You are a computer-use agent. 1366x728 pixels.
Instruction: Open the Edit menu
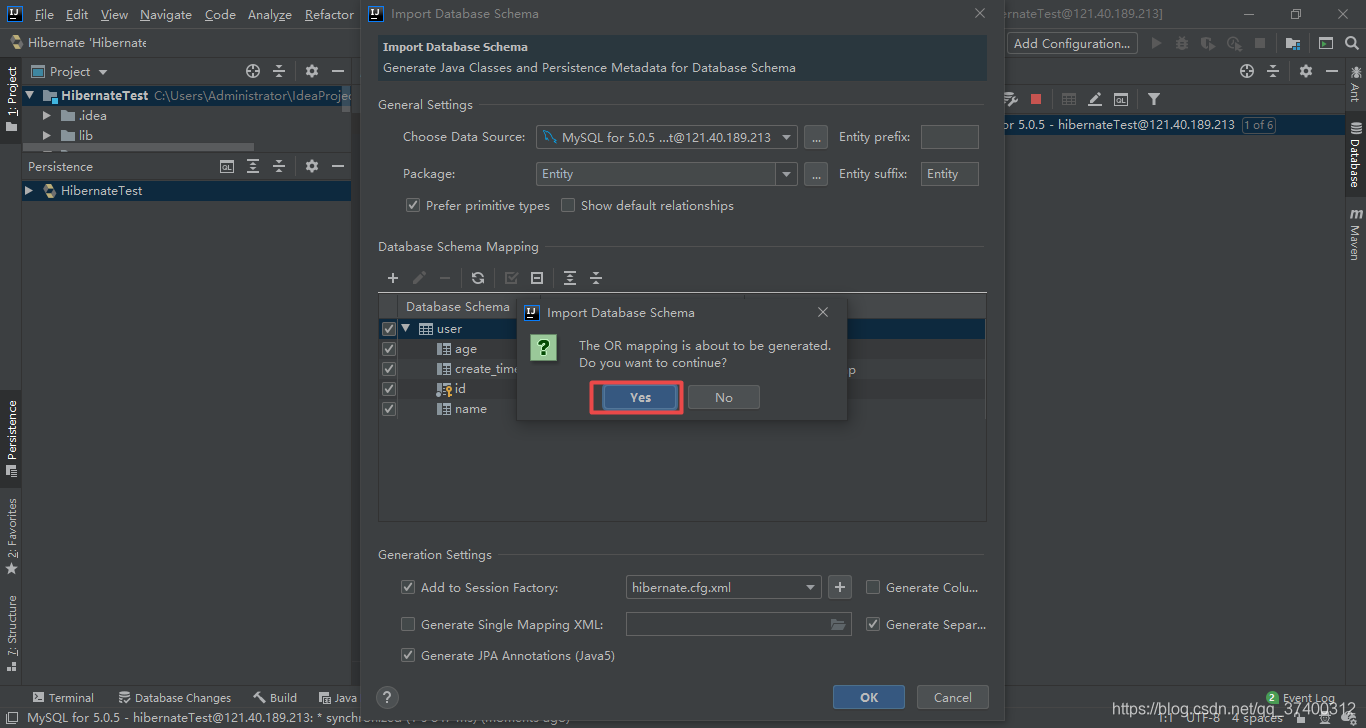point(77,14)
